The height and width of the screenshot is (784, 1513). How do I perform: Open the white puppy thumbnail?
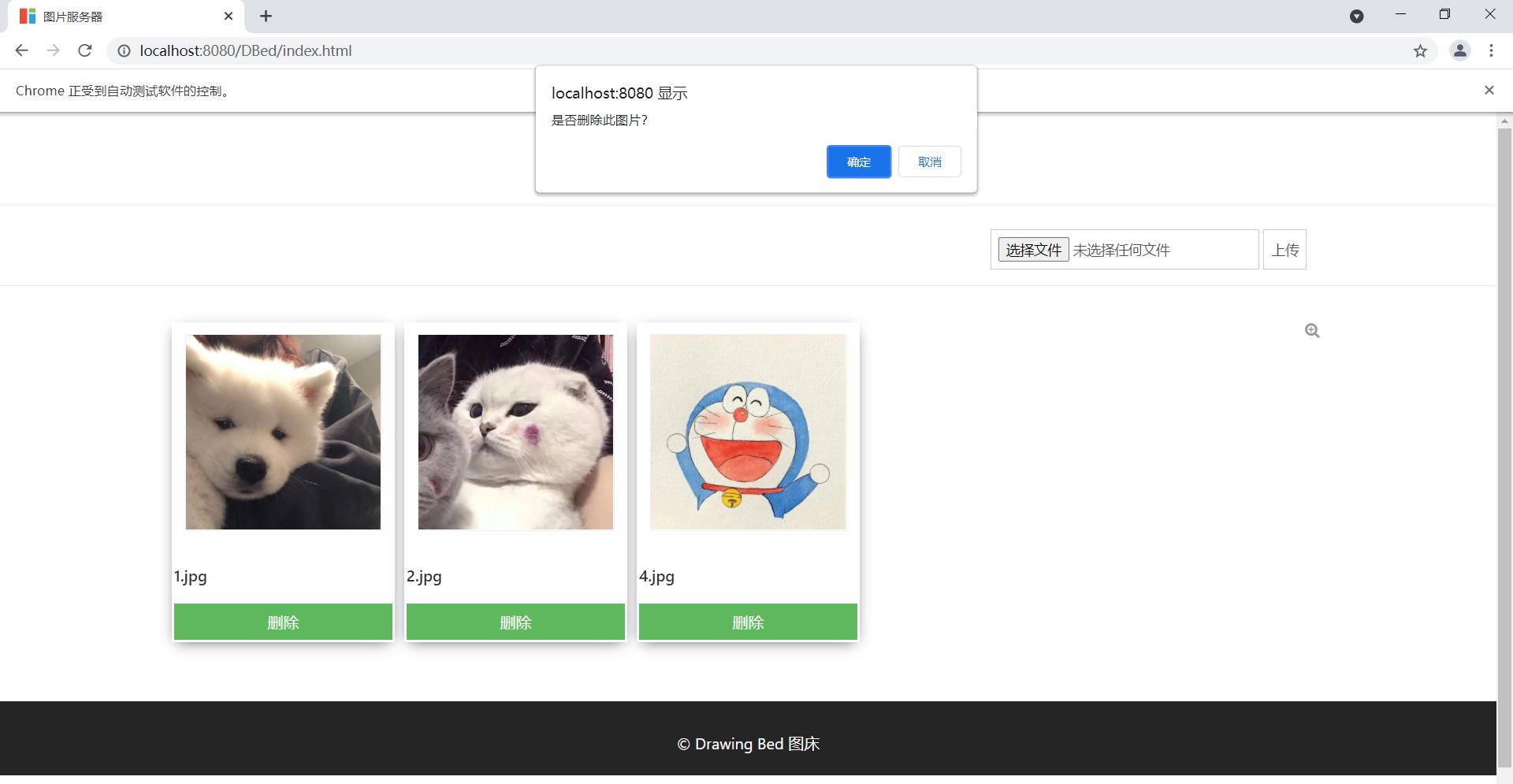(x=283, y=432)
